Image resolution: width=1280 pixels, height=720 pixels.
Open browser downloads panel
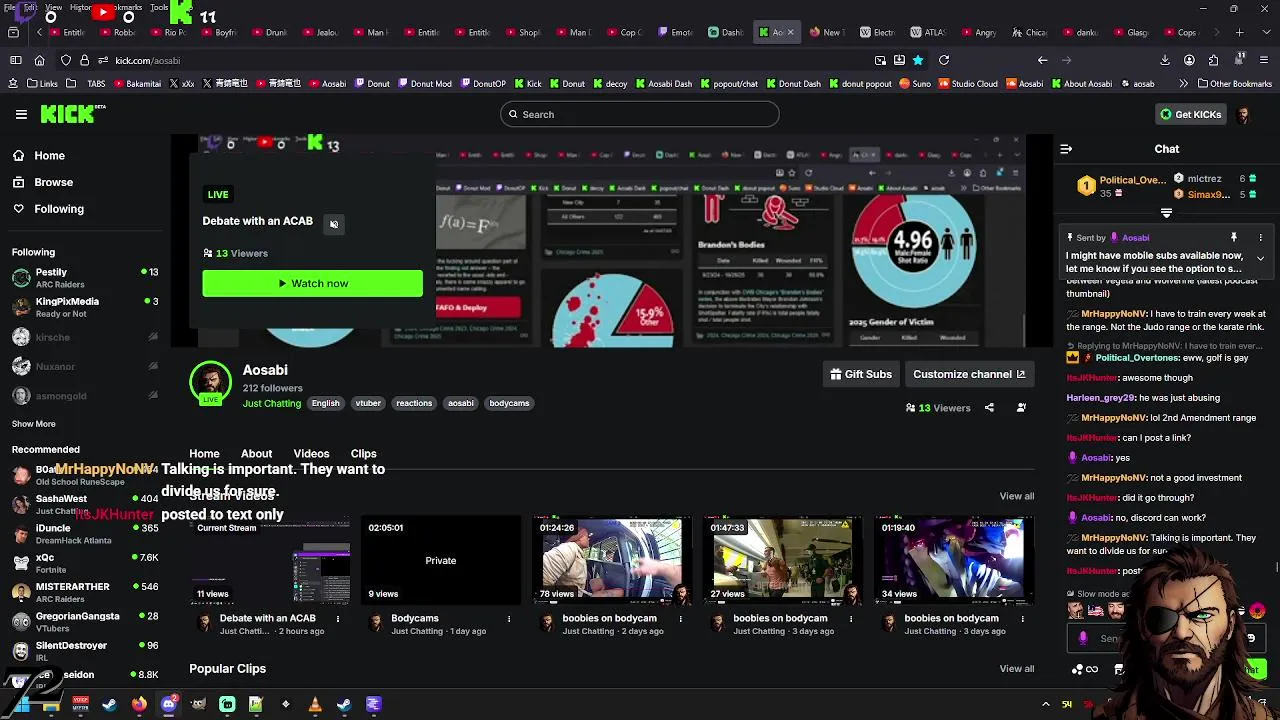1165,60
